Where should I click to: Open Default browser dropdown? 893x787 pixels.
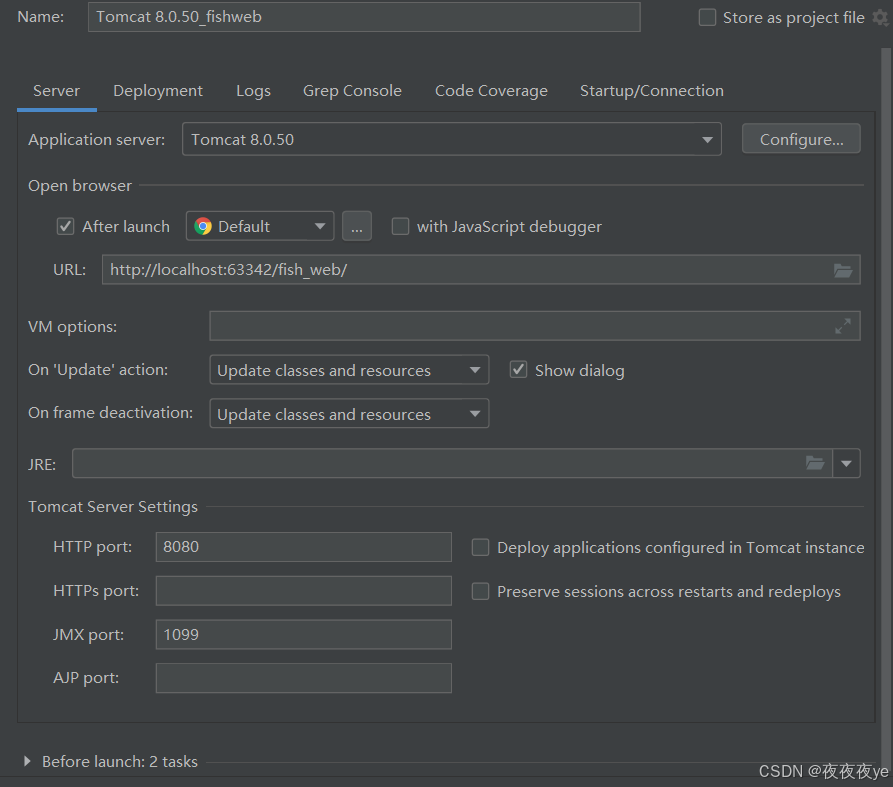(x=260, y=226)
